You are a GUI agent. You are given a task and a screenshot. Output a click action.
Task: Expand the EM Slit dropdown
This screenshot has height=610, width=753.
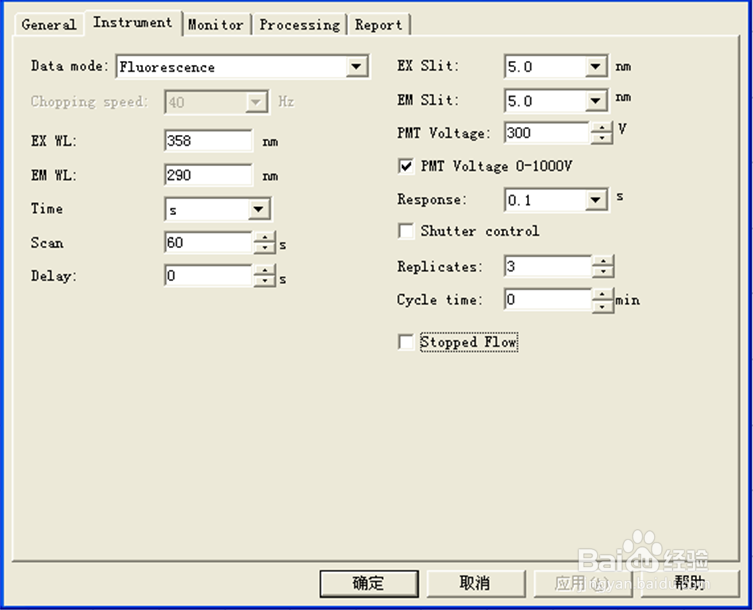(595, 101)
